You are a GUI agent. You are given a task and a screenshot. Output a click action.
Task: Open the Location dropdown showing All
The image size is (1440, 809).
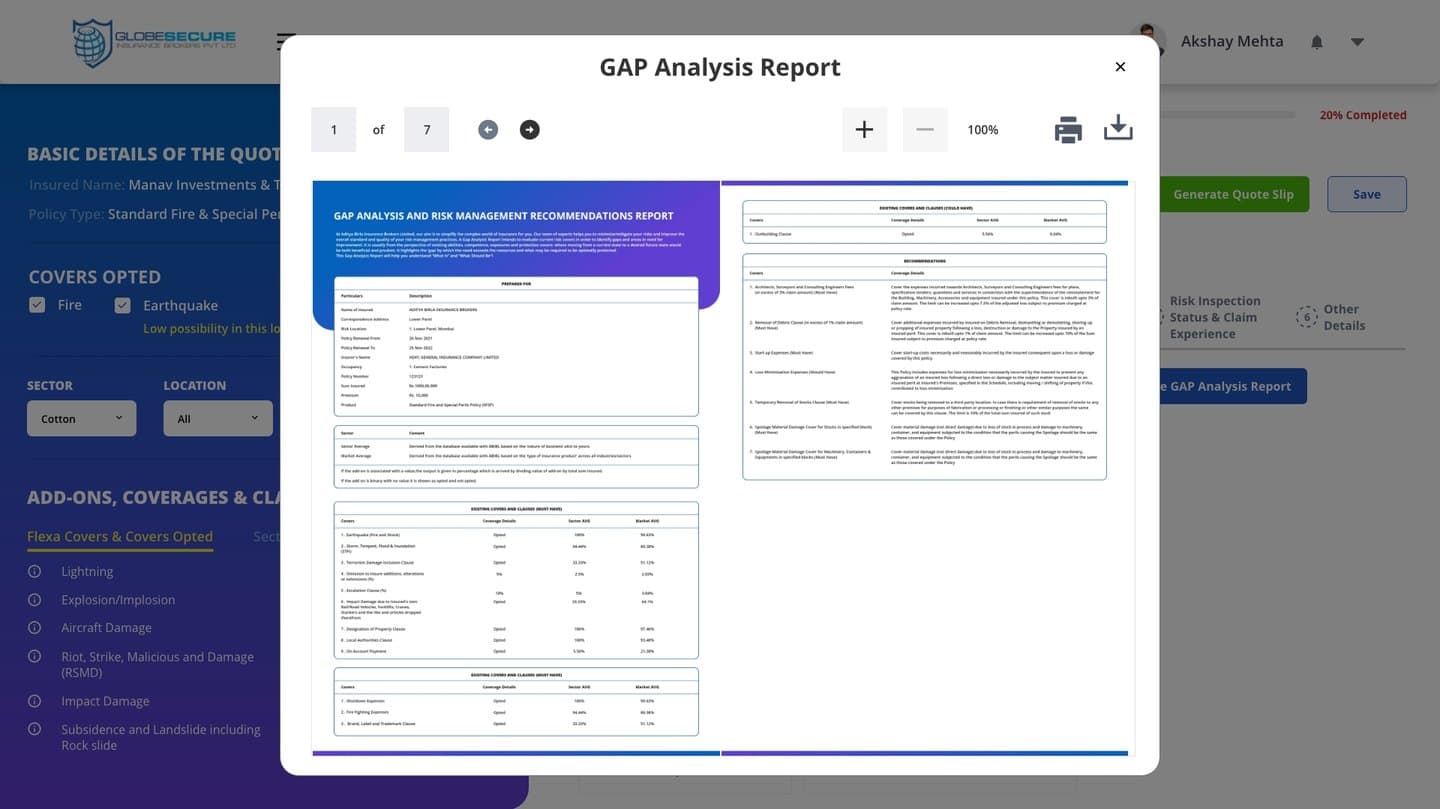point(218,418)
